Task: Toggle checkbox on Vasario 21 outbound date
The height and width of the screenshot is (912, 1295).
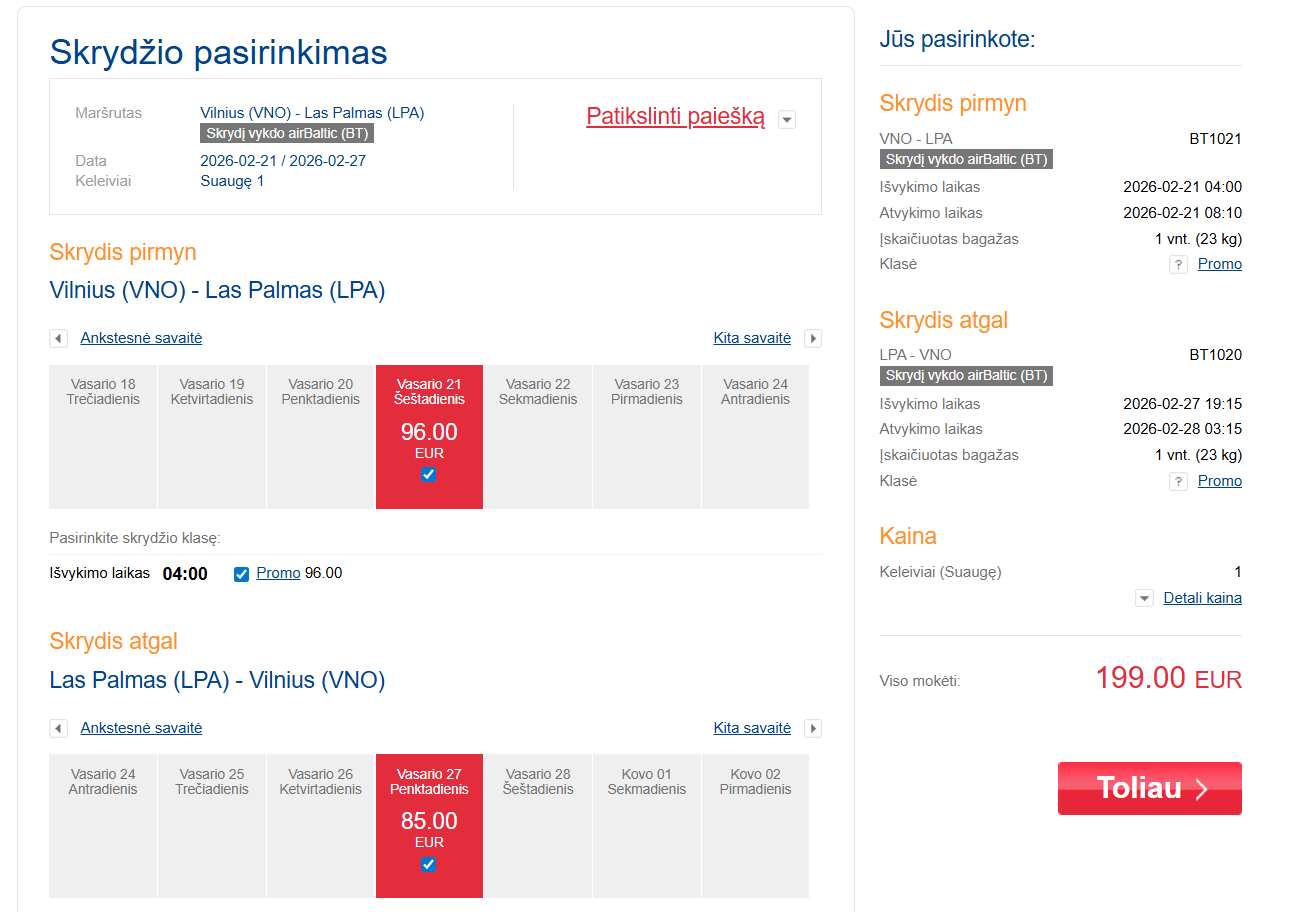Action: (429, 475)
